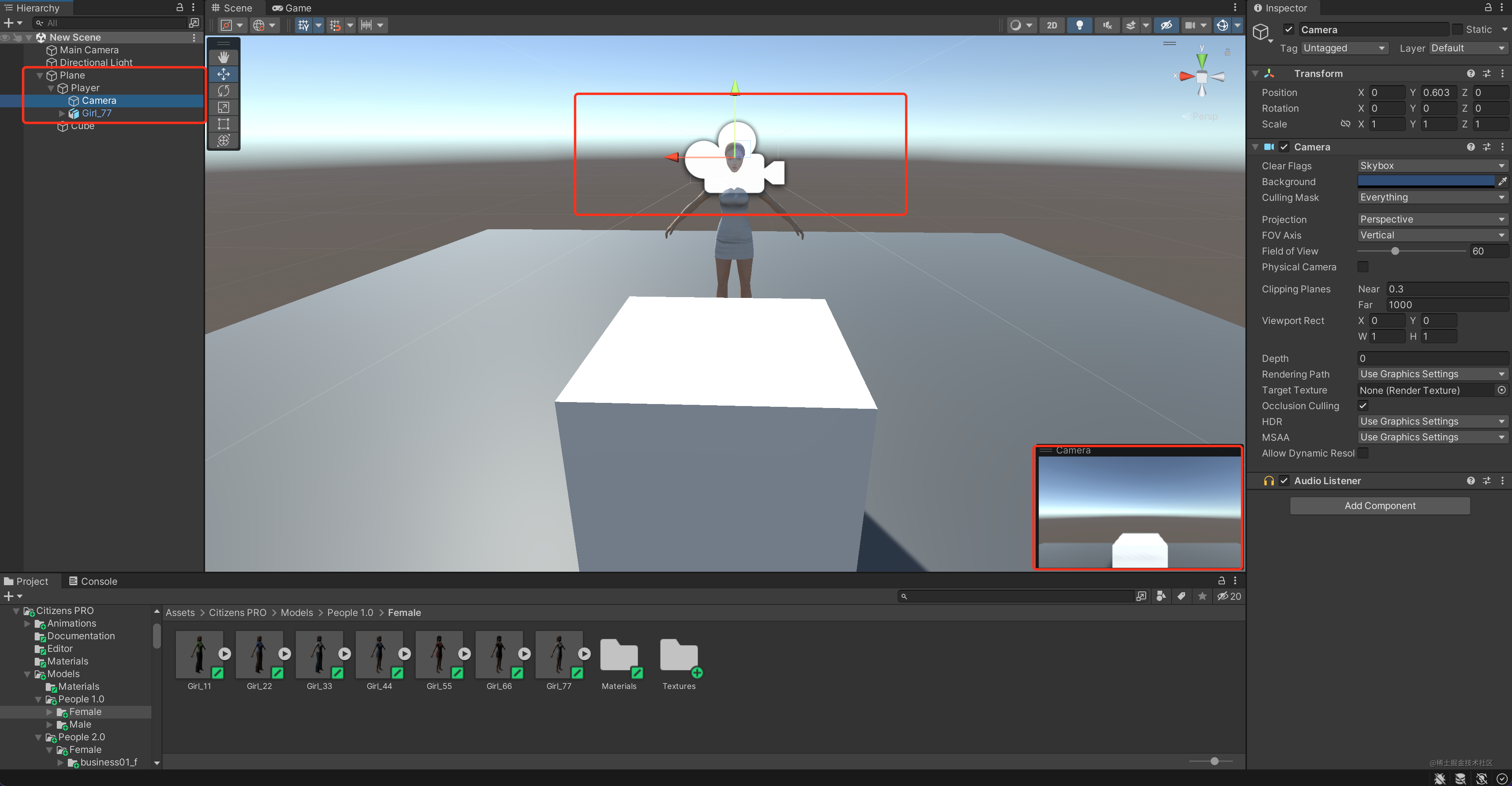The height and width of the screenshot is (786, 1512).
Task: Click Models in the asset breadcrumb
Action: pyautogui.click(x=297, y=613)
